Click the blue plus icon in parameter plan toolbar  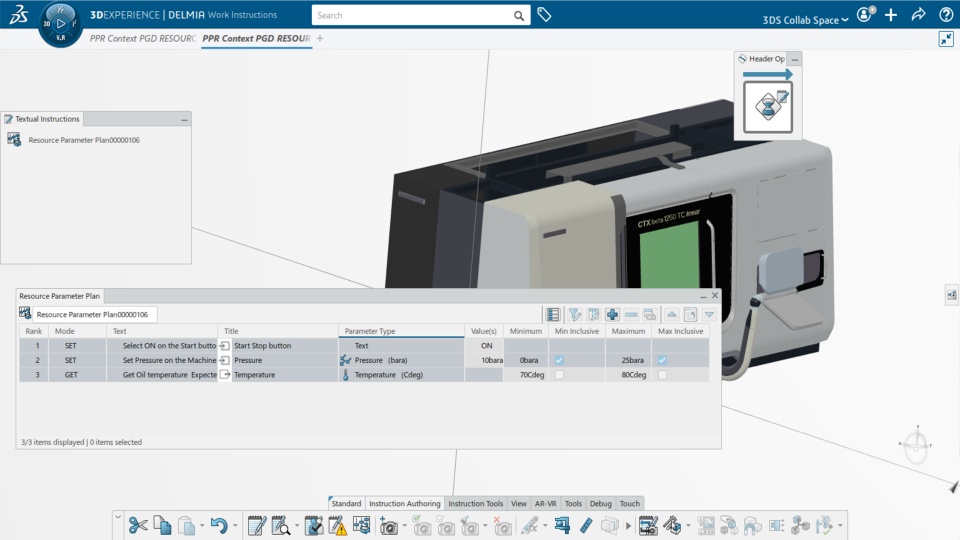coord(612,314)
